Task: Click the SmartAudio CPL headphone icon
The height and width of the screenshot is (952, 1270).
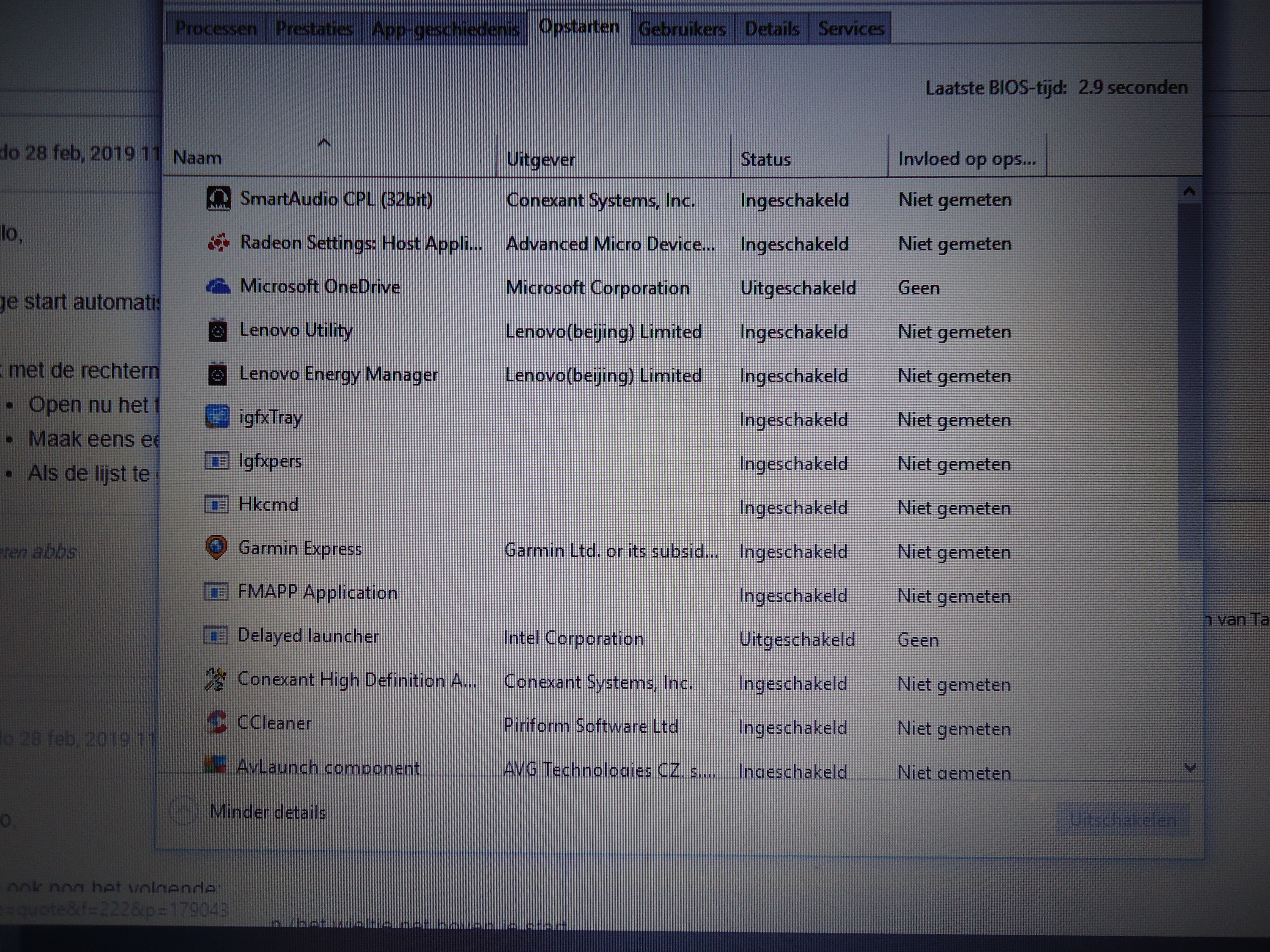Action: pos(218,199)
